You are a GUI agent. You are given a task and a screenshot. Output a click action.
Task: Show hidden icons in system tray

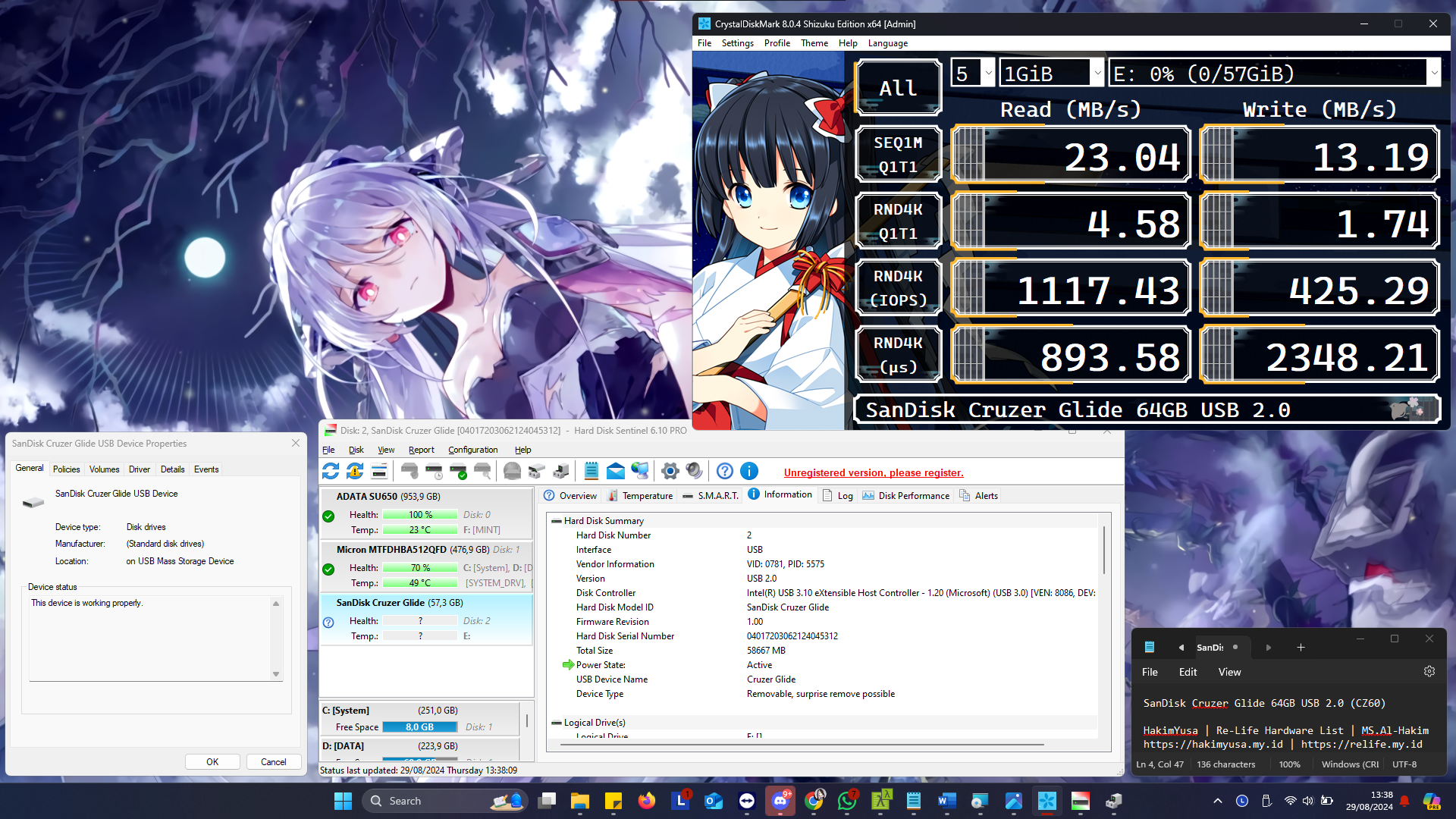(1218, 801)
